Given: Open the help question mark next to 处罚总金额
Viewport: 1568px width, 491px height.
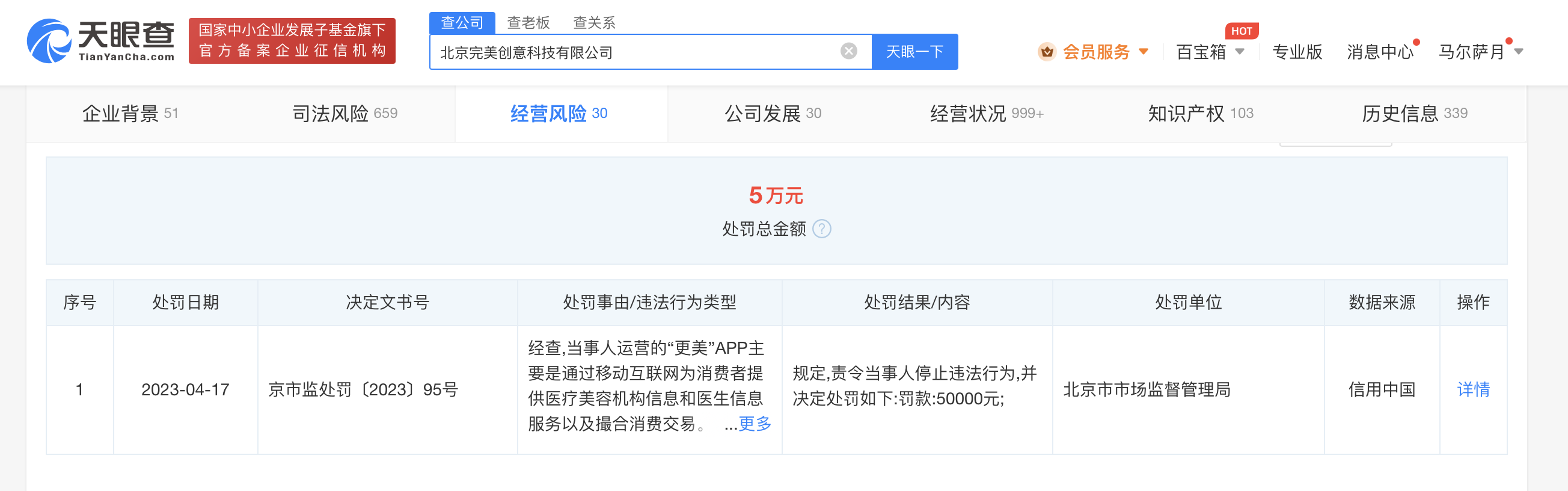Looking at the screenshot, I should (x=822, y=229).
